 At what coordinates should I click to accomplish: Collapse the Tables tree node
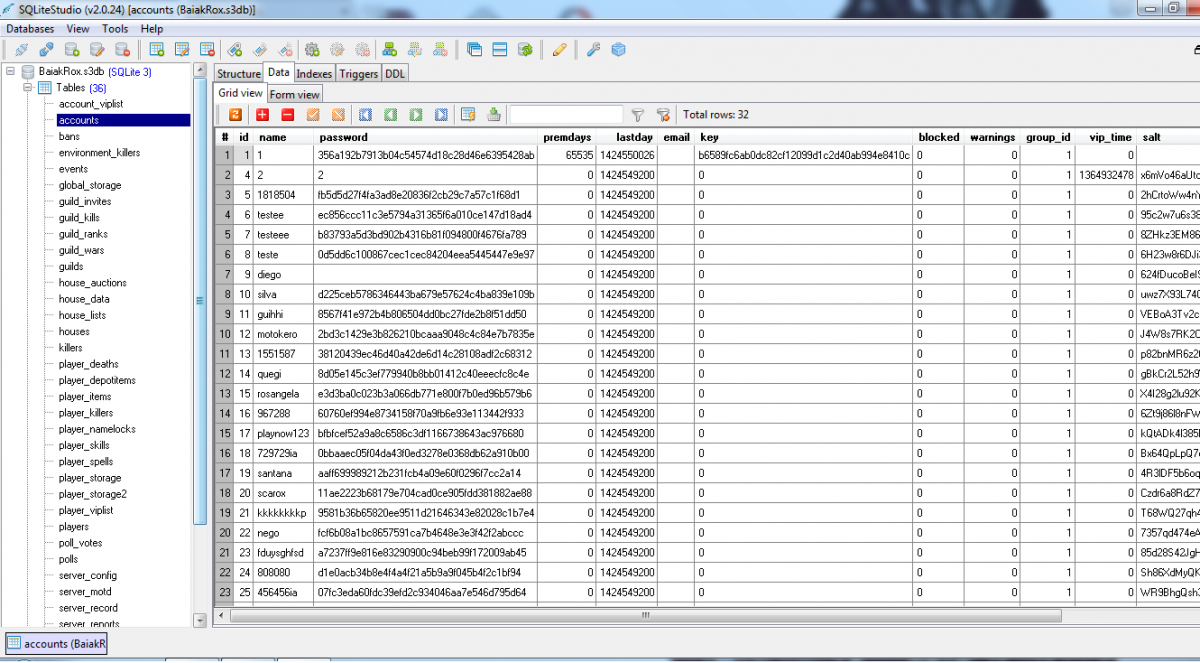click(x=29, y=88)
